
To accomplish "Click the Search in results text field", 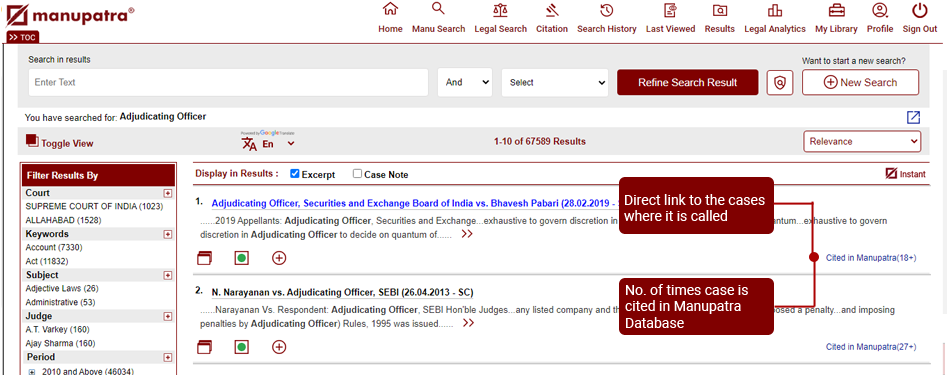I will [x=228, y=82].
